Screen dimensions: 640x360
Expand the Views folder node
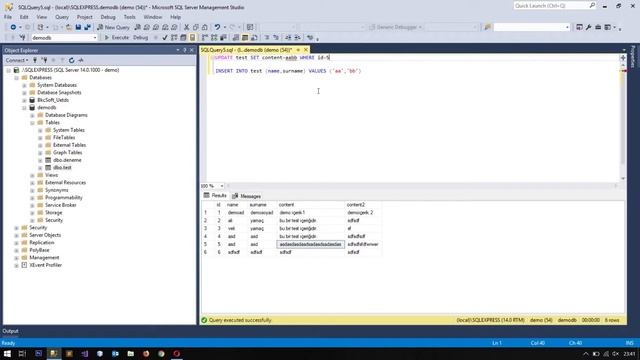tap(32, 175)
